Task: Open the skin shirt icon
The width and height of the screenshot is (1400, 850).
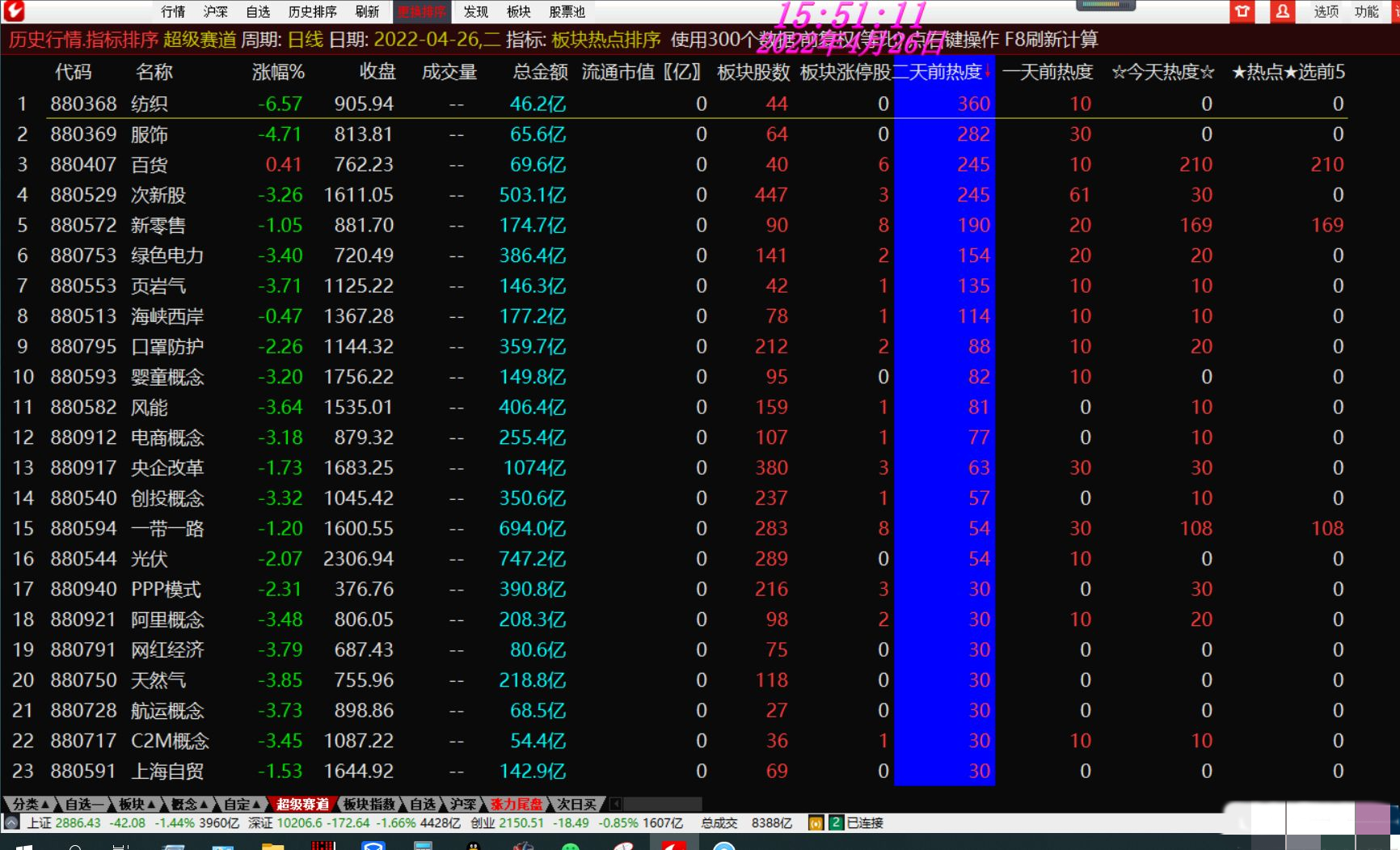Action: (1242, 11)
